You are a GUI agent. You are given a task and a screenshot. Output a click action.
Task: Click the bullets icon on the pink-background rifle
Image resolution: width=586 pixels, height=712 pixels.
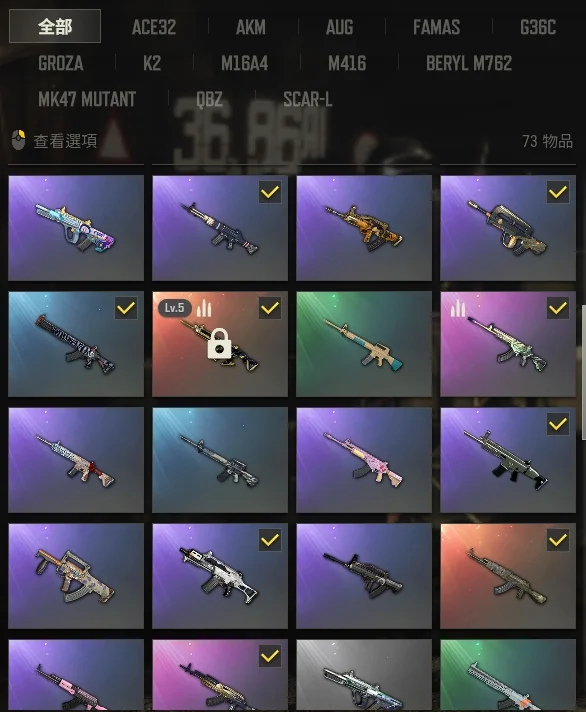(x=458, y=309)
